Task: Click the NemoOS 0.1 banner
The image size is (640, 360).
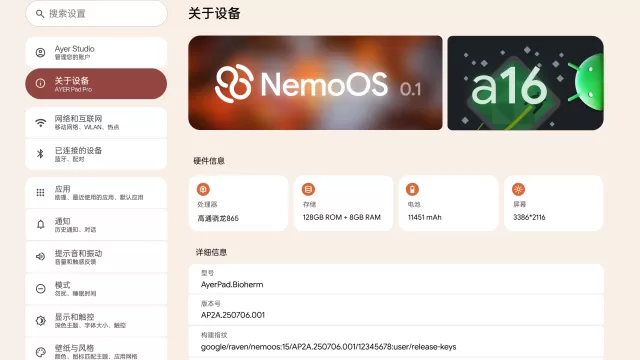Action: coord(315,83)
